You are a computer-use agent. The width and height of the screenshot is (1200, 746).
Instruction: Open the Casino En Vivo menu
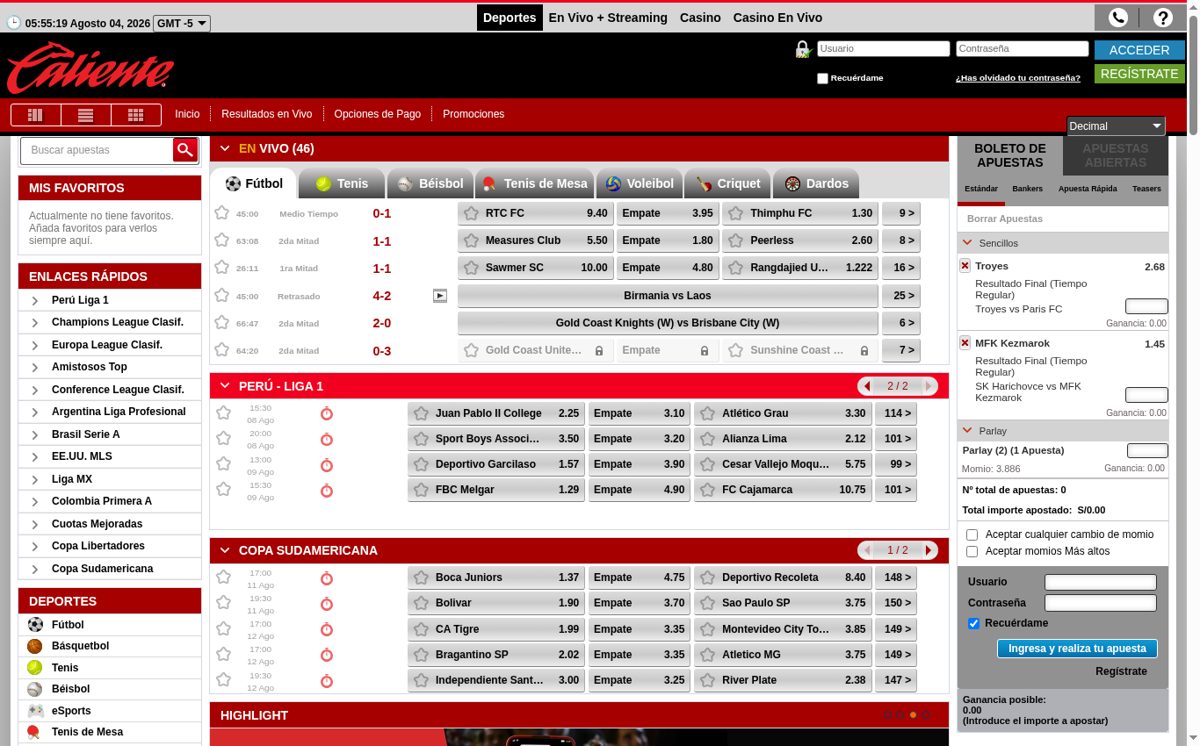[778, 18]
